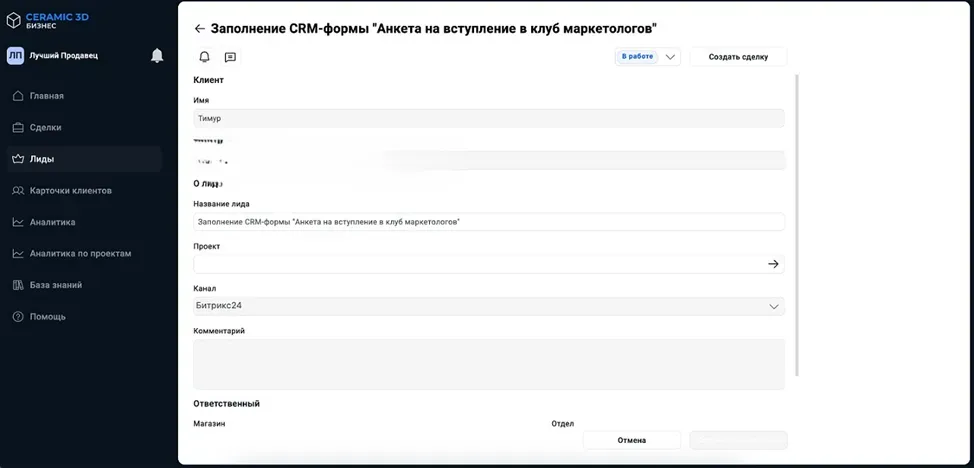Image resolution: width=974 pixels, height=468 pixels.
Task: Click the Отмена button
Action: [632, 440]
